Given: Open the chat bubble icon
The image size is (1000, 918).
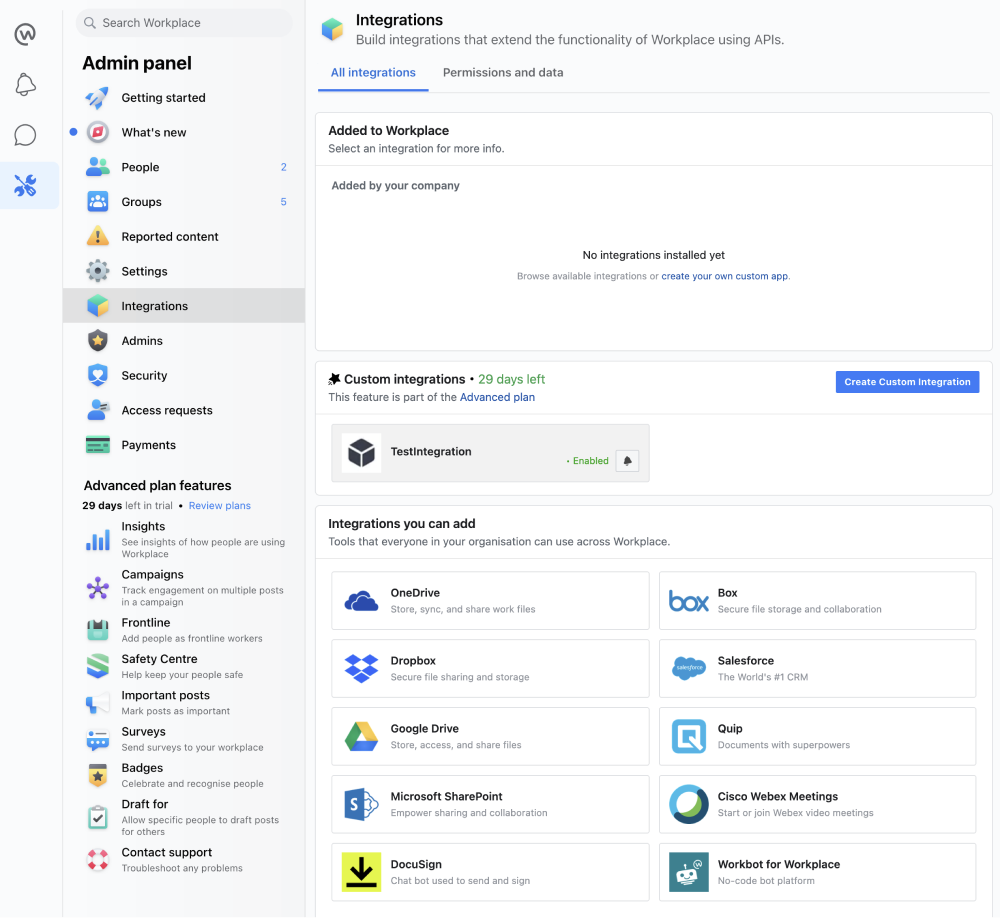Looking at the screenshot, I should (x=26, y=135).
